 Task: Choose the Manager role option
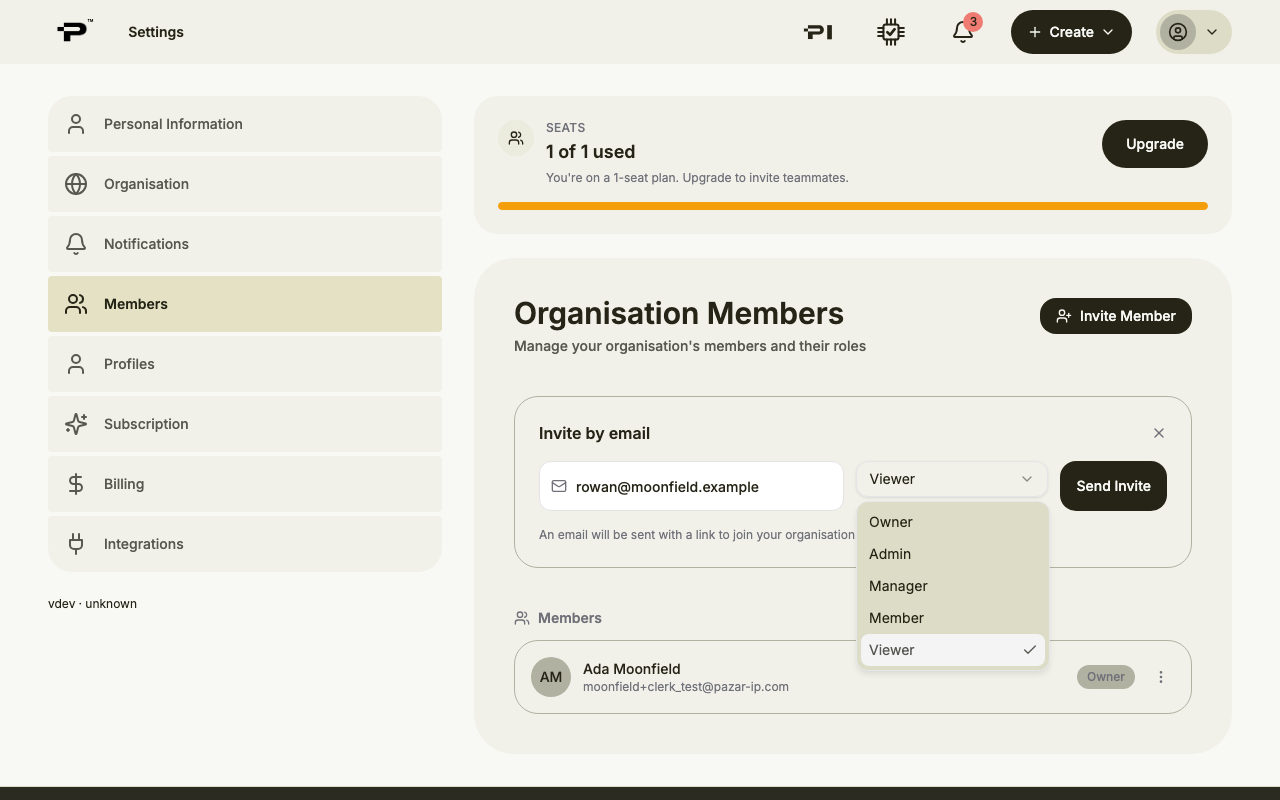952,586
